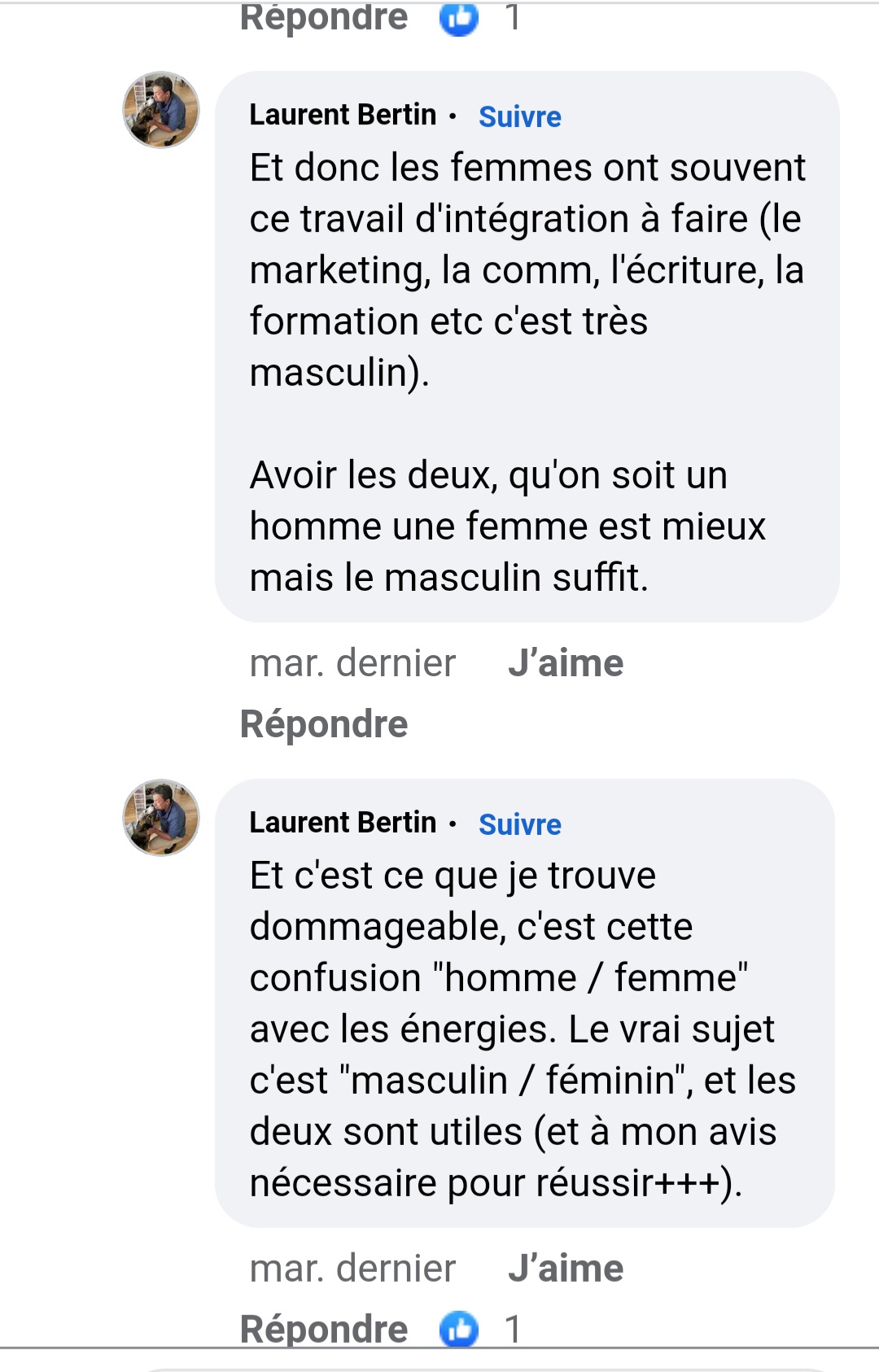Open 'mar. dernier' timestamp under 'réussir+++' comment
The height and width of the screenshot is (1372, 879).
352,1269
